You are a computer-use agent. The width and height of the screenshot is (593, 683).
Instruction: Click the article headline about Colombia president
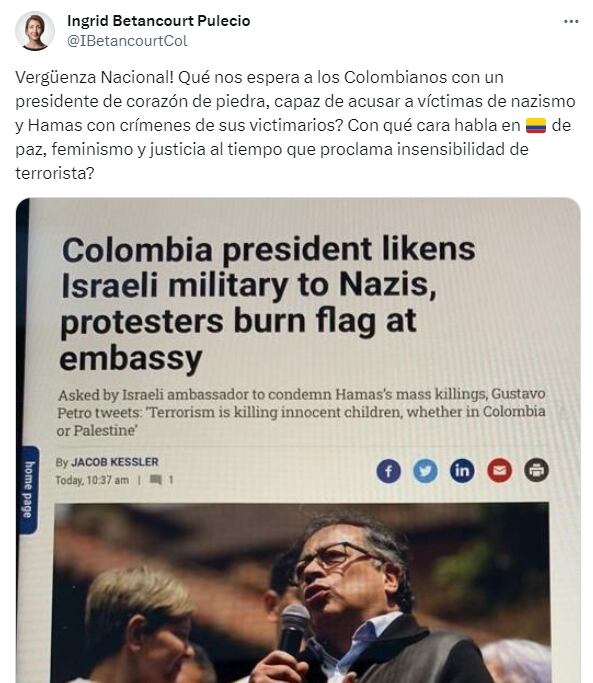pos(268,303)
